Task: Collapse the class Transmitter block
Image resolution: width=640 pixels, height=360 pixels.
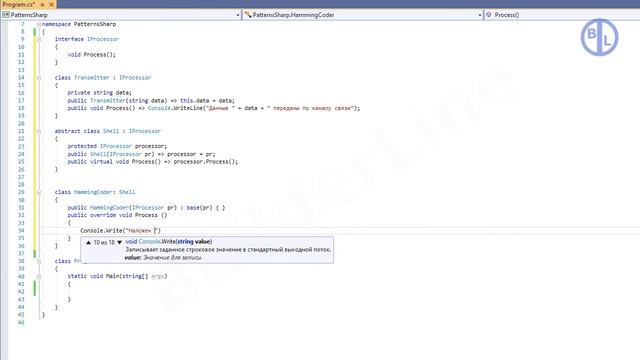Action: [39, 78]
